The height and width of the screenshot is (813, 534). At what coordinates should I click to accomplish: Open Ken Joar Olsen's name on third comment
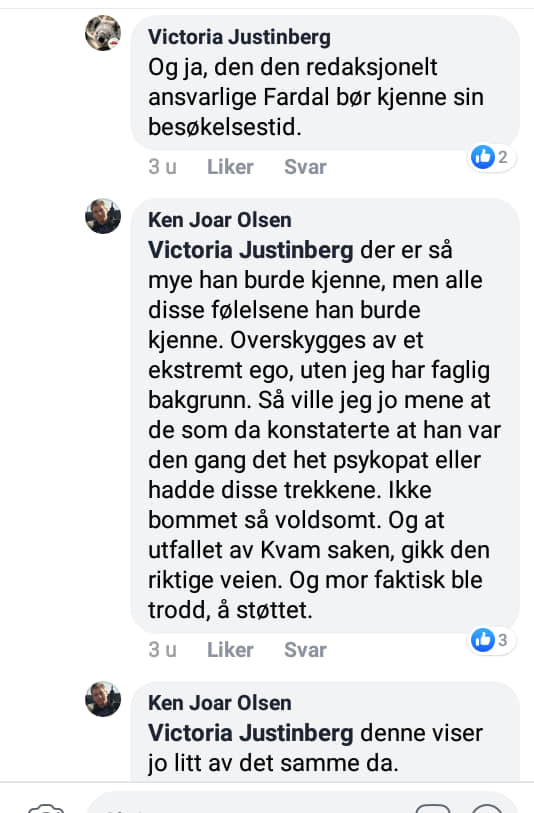[x=220, y=703]
